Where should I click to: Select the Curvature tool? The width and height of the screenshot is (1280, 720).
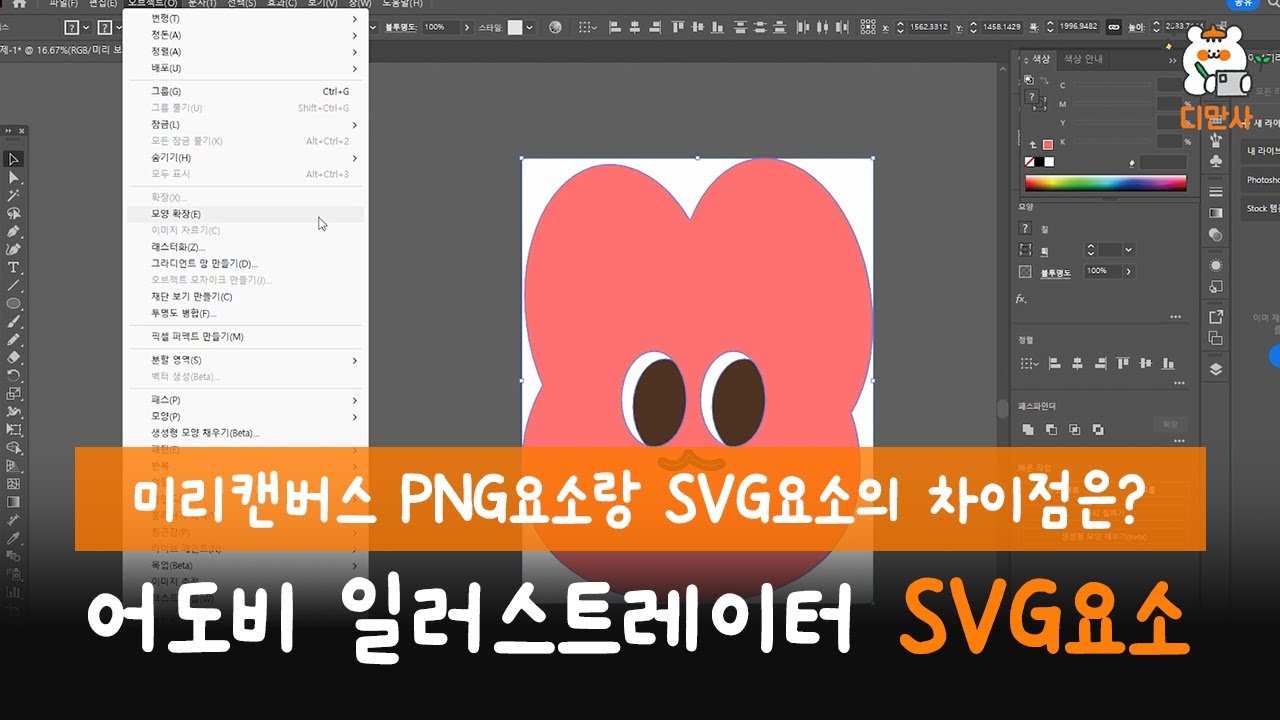[14, 249]
